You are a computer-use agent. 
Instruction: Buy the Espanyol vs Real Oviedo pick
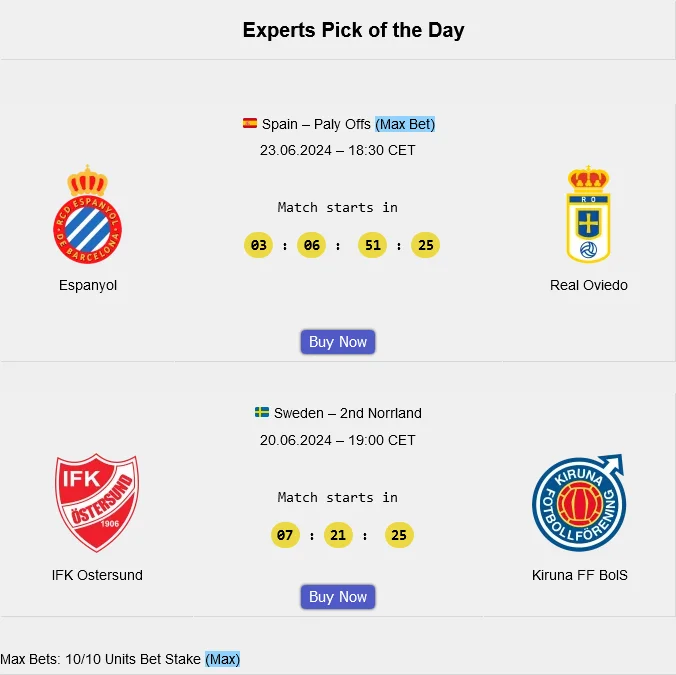(x=338, y=342)
